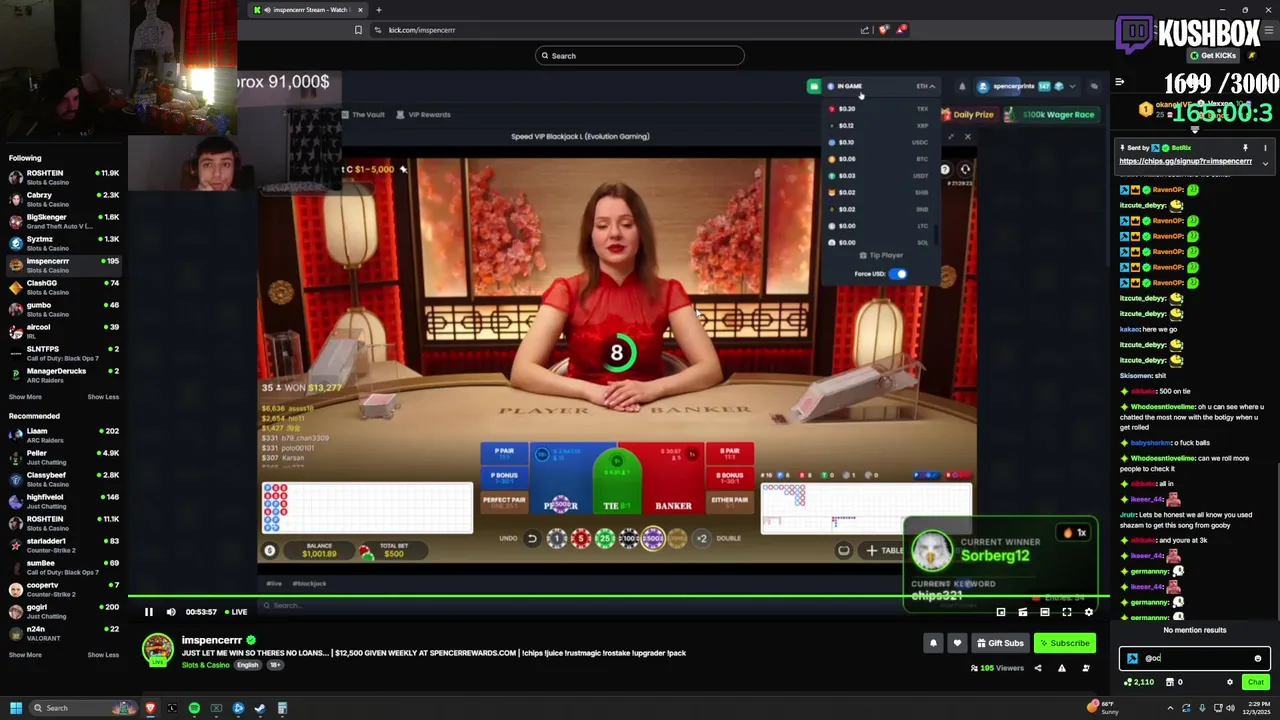The height and width of the screenshot is (720, 1280).
Task: Open ROSHTEIN channel in Following list
Action: [64, 177]
